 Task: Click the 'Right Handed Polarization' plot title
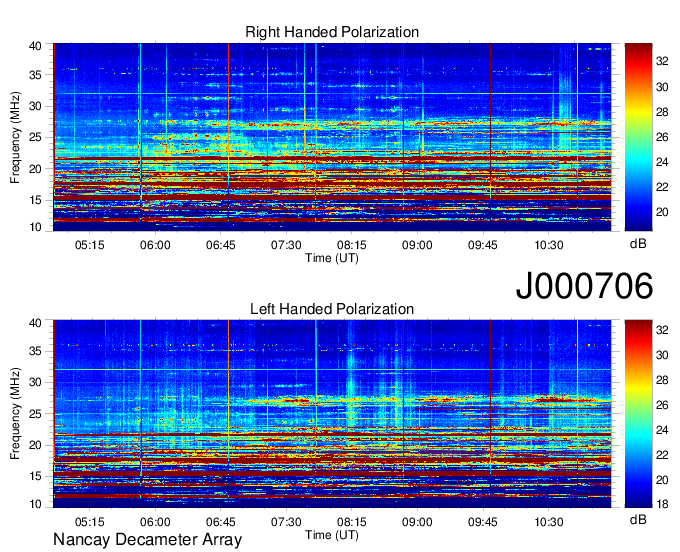click(x=332, y=32)
